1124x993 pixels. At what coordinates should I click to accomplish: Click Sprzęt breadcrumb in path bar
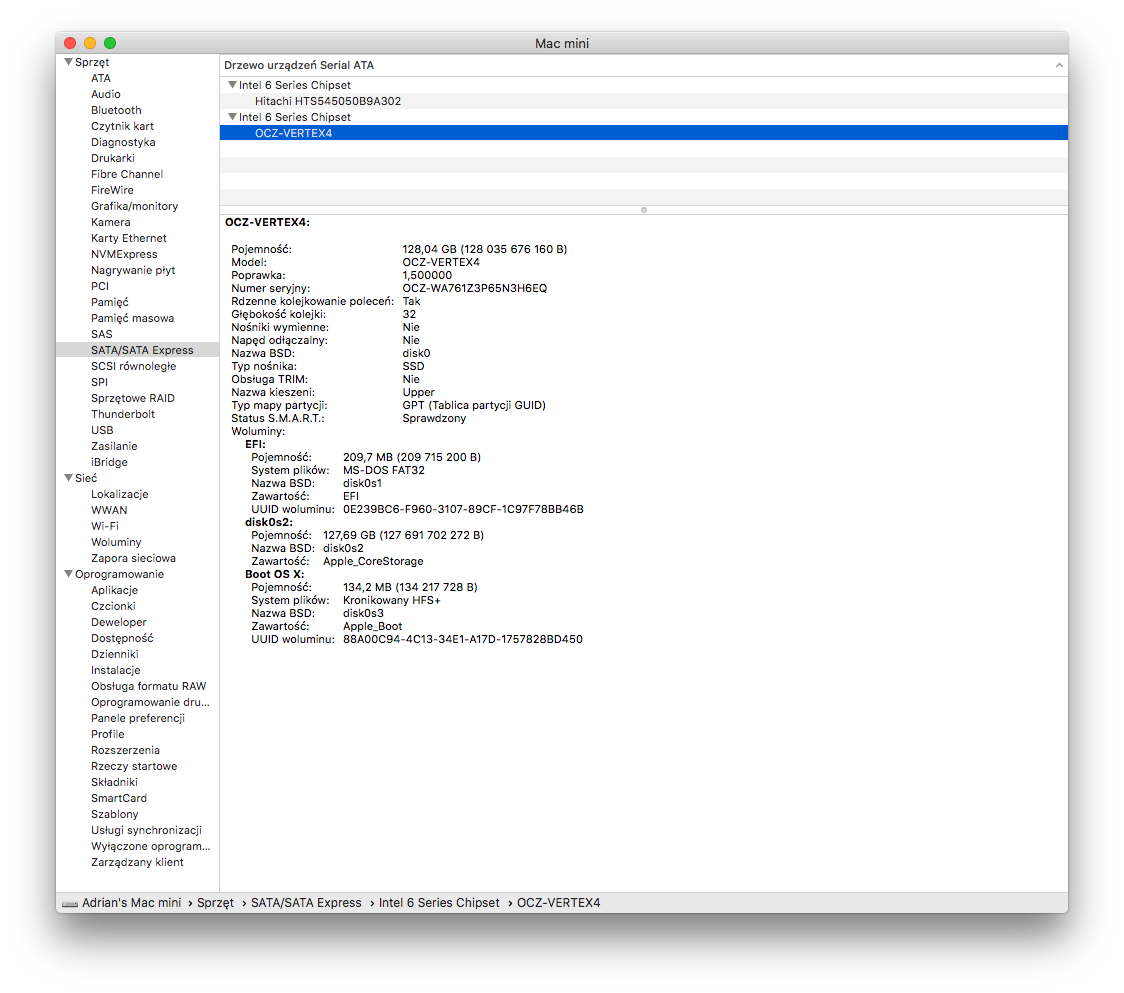coord(215,903)
